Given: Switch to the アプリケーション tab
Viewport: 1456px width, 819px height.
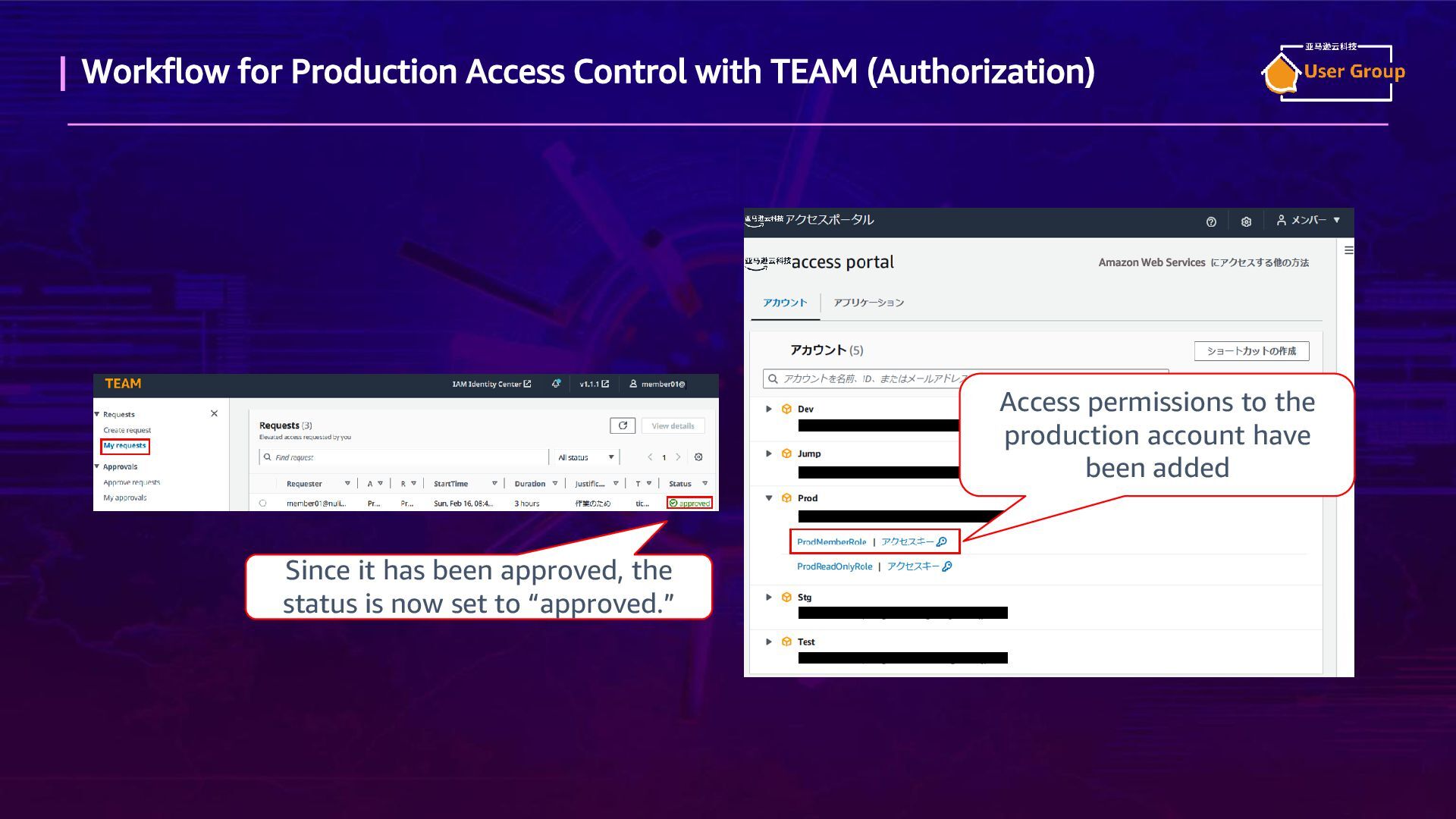Looking at the screenshot, I should pos(868,303).
